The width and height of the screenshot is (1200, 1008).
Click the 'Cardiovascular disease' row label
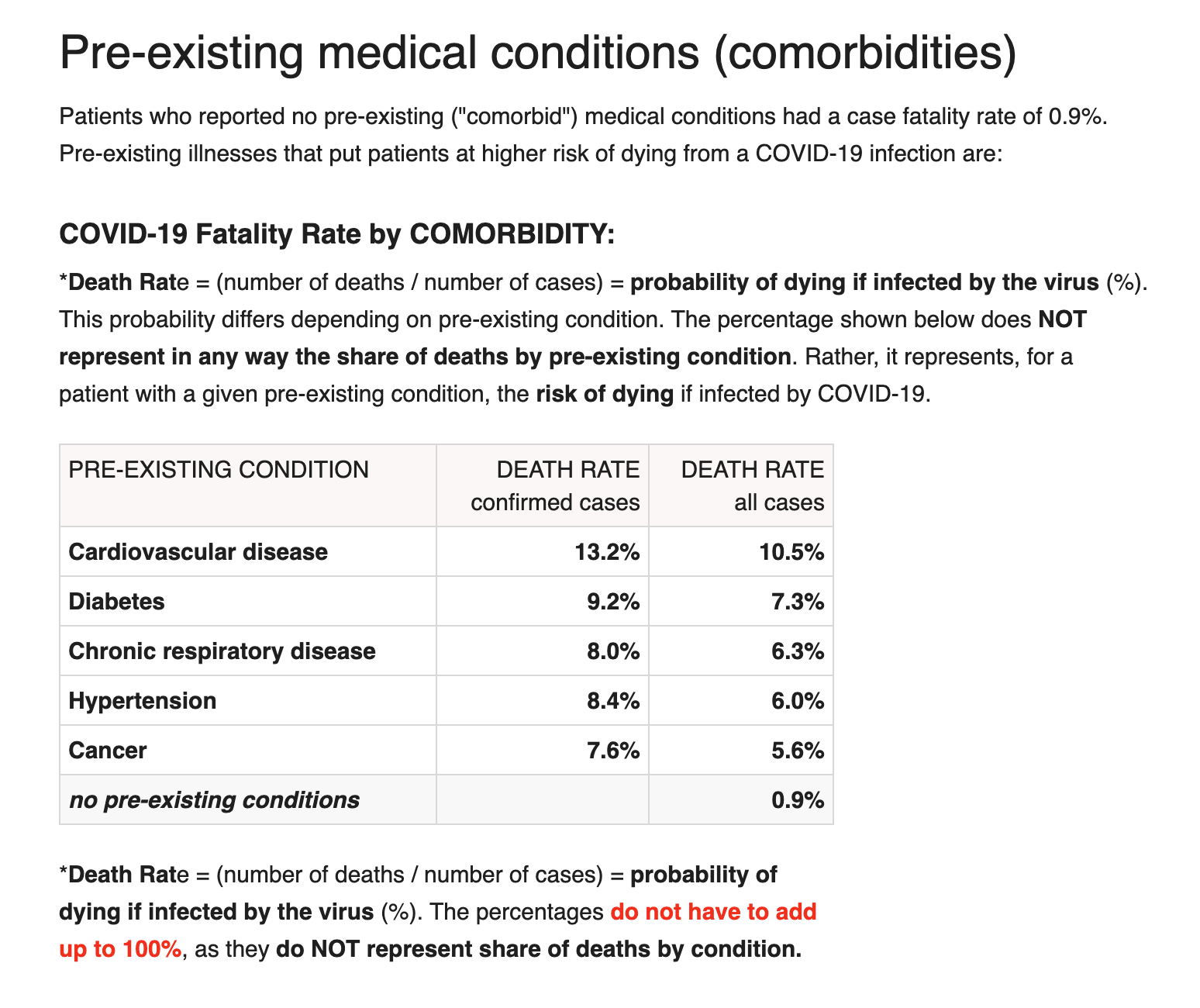(198, 552)
